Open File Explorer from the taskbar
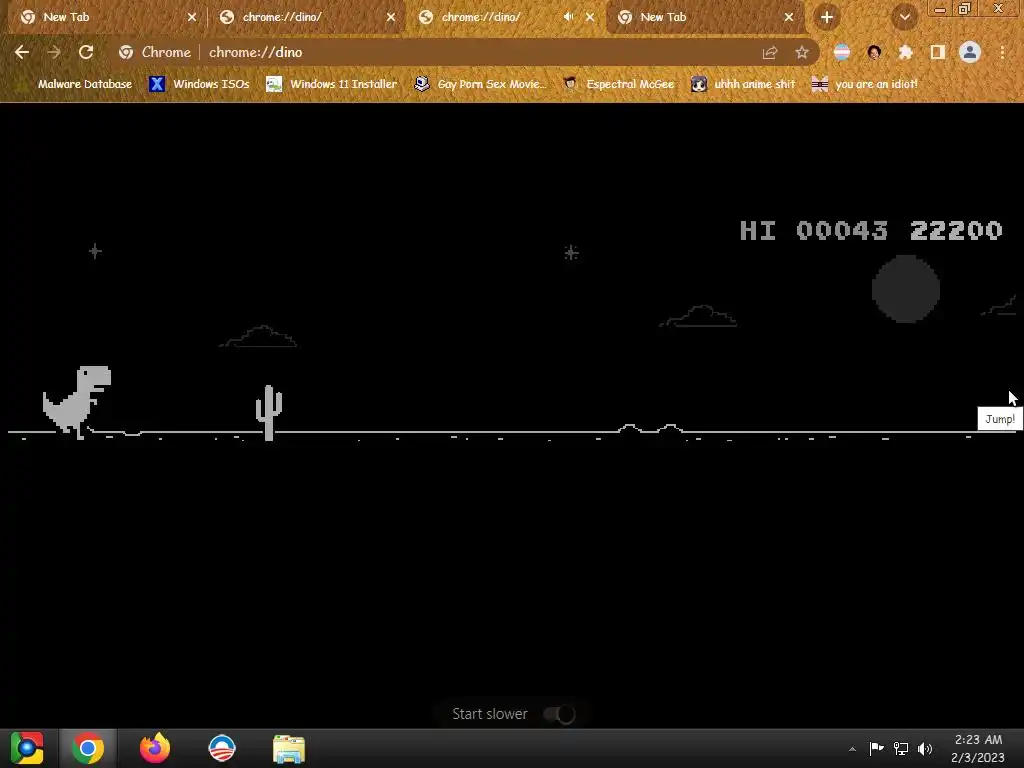Screen dimensions: 1024x768 [289, 749]
